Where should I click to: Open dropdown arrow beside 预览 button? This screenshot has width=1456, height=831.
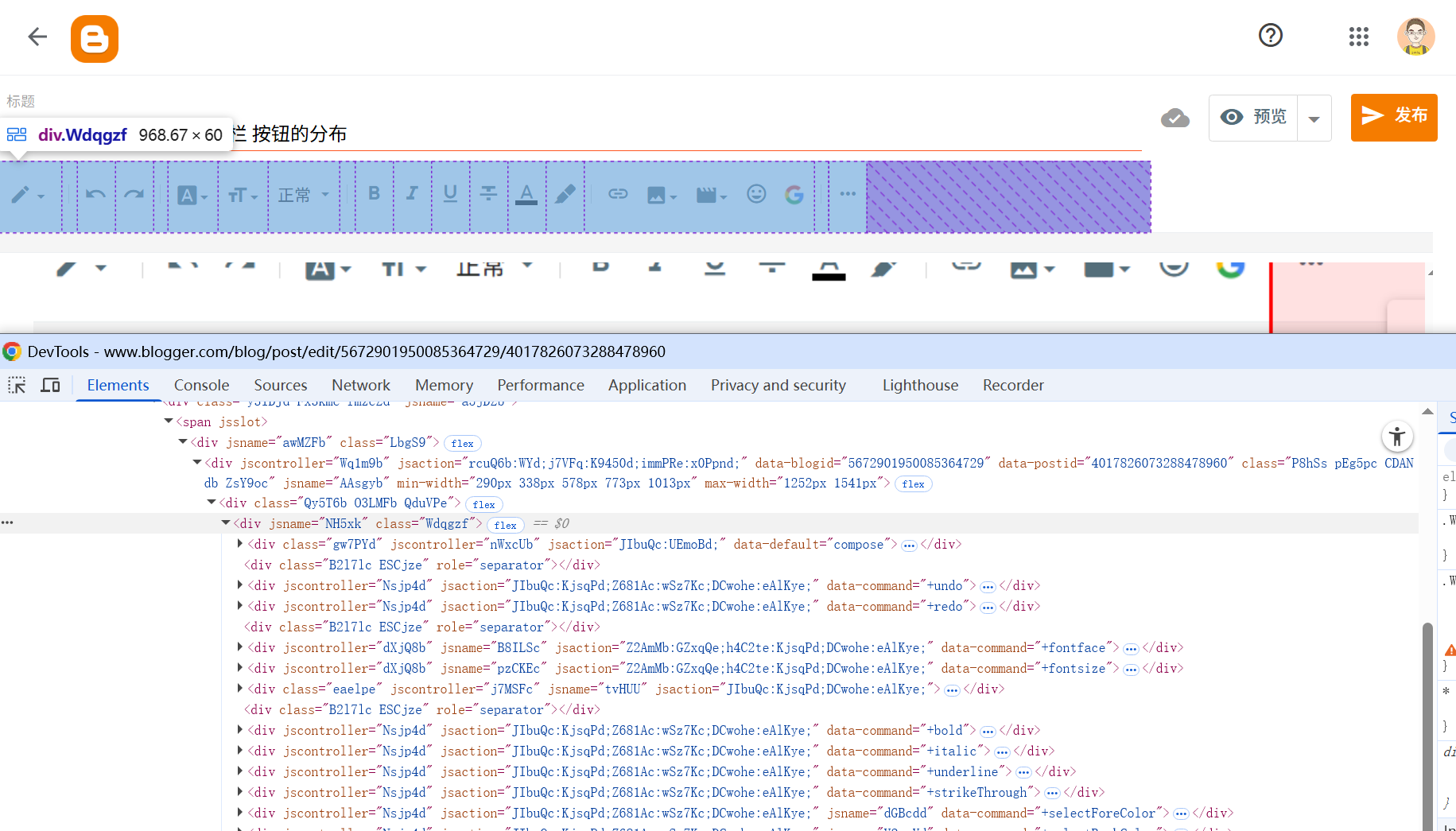pos(1314,118)
